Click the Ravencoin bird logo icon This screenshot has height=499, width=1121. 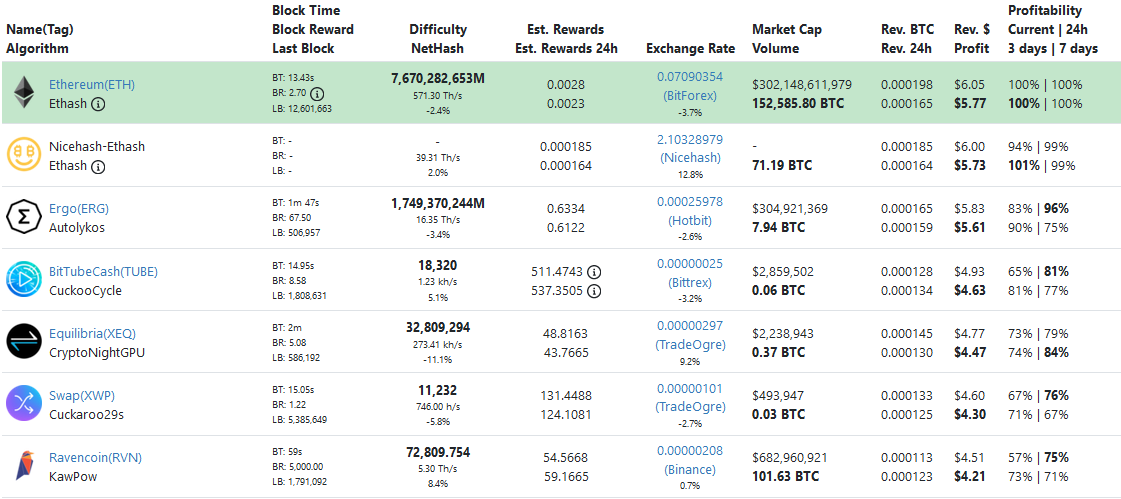coord(22,466)
